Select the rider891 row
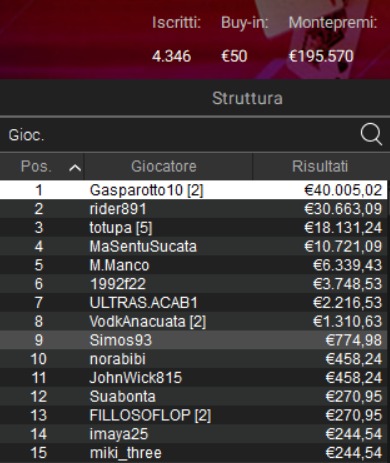The height and width of the screenshot is (463, 390). (x=194, y=209)
